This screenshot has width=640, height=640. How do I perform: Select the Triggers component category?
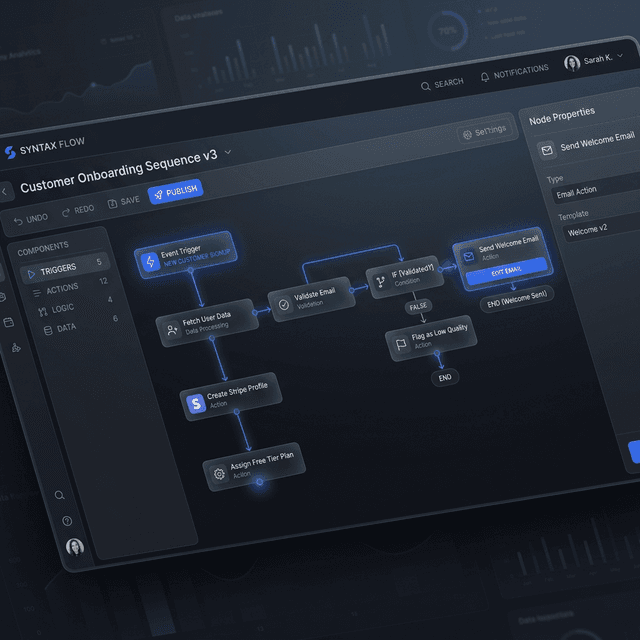pos(65,268)
